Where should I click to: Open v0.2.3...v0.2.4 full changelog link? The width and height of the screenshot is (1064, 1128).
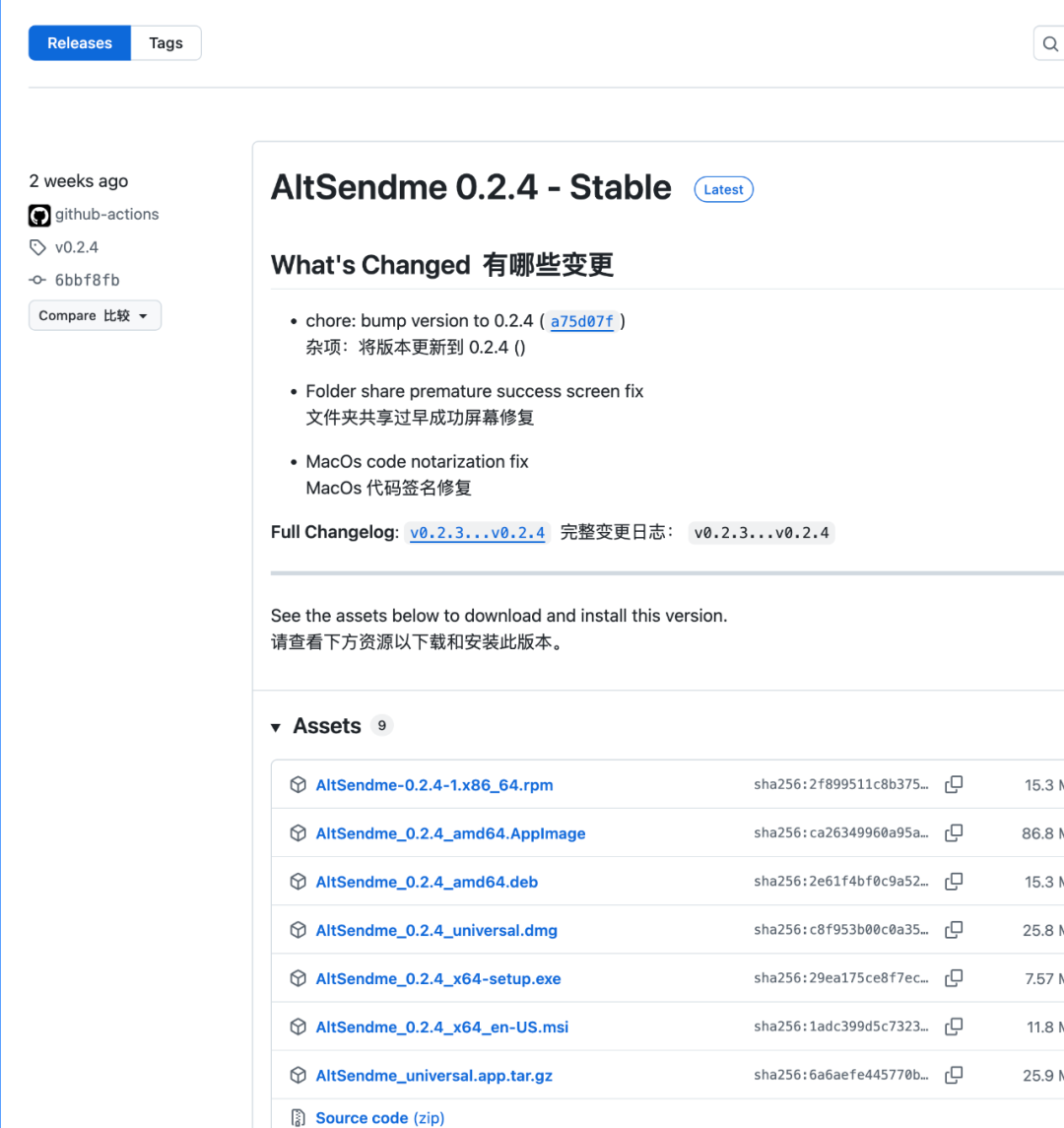[x=477, y=533]
